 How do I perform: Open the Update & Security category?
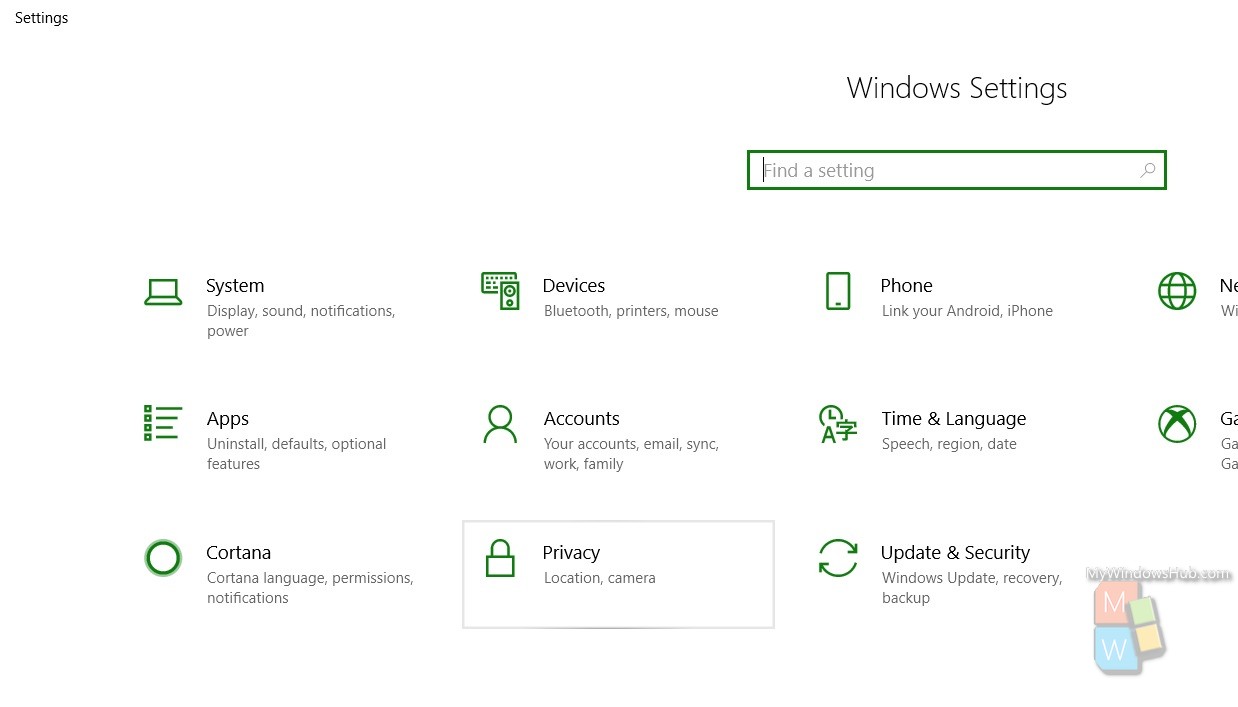coord(955,553)
